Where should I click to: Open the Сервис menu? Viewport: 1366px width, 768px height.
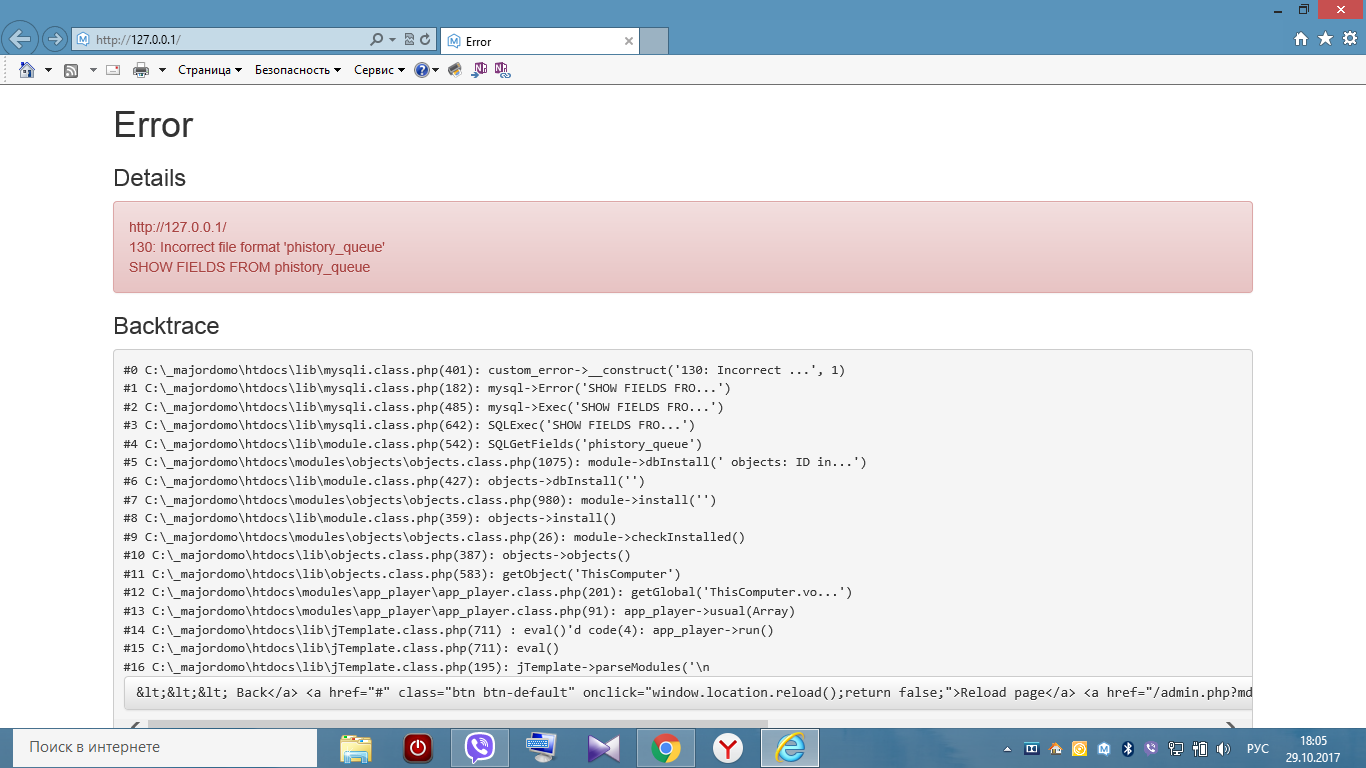tap(379, 70)
